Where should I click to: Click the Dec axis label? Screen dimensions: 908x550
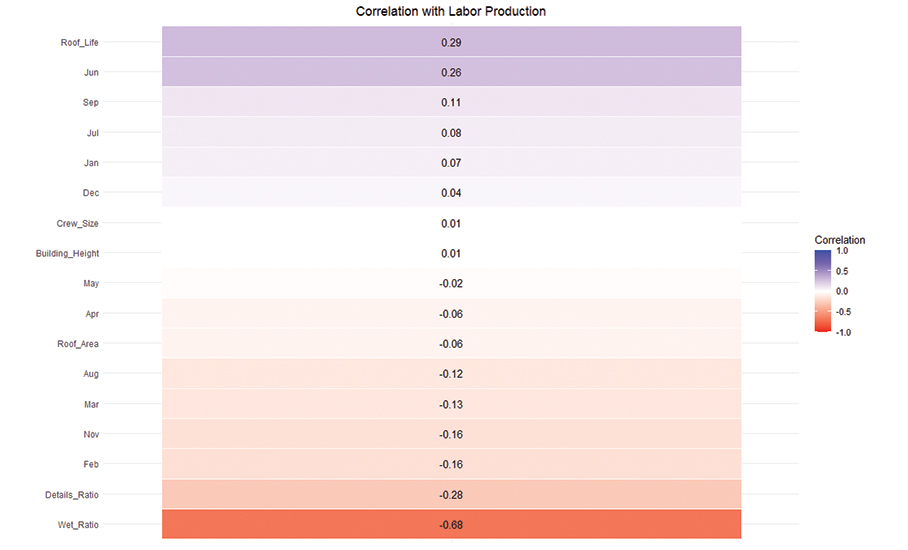[91, 192]
